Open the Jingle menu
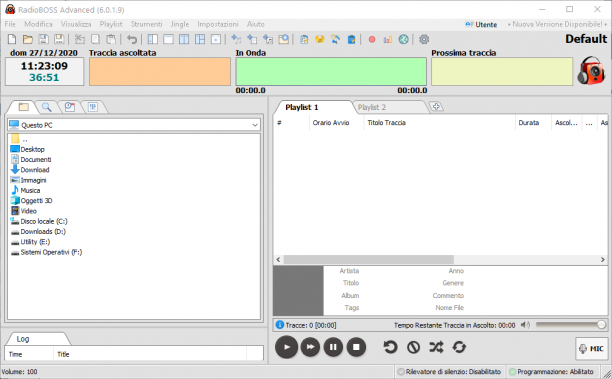The image size is (612, 379). (x=180, y=24)
